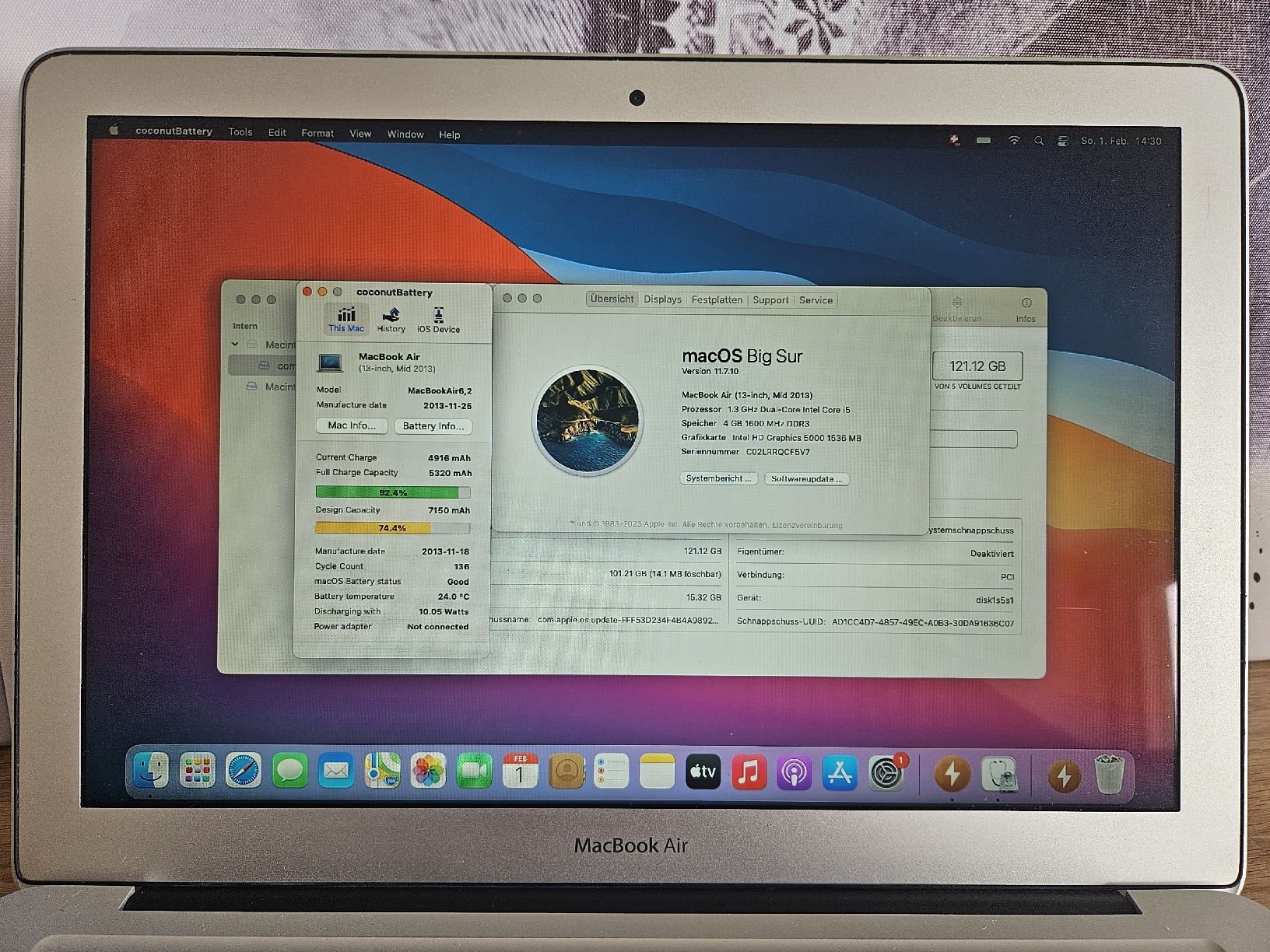Open Messages from the Dock
Viewport: 1270px width, 952px height.
(289, 772)
